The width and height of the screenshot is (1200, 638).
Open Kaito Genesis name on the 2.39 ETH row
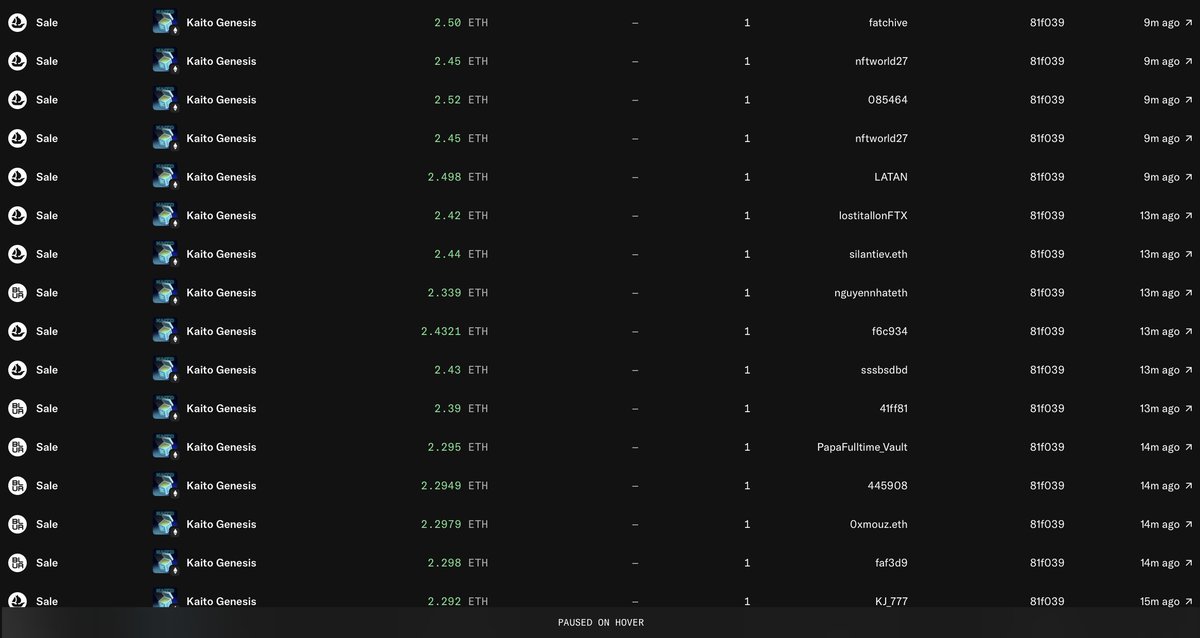point(221,408)
